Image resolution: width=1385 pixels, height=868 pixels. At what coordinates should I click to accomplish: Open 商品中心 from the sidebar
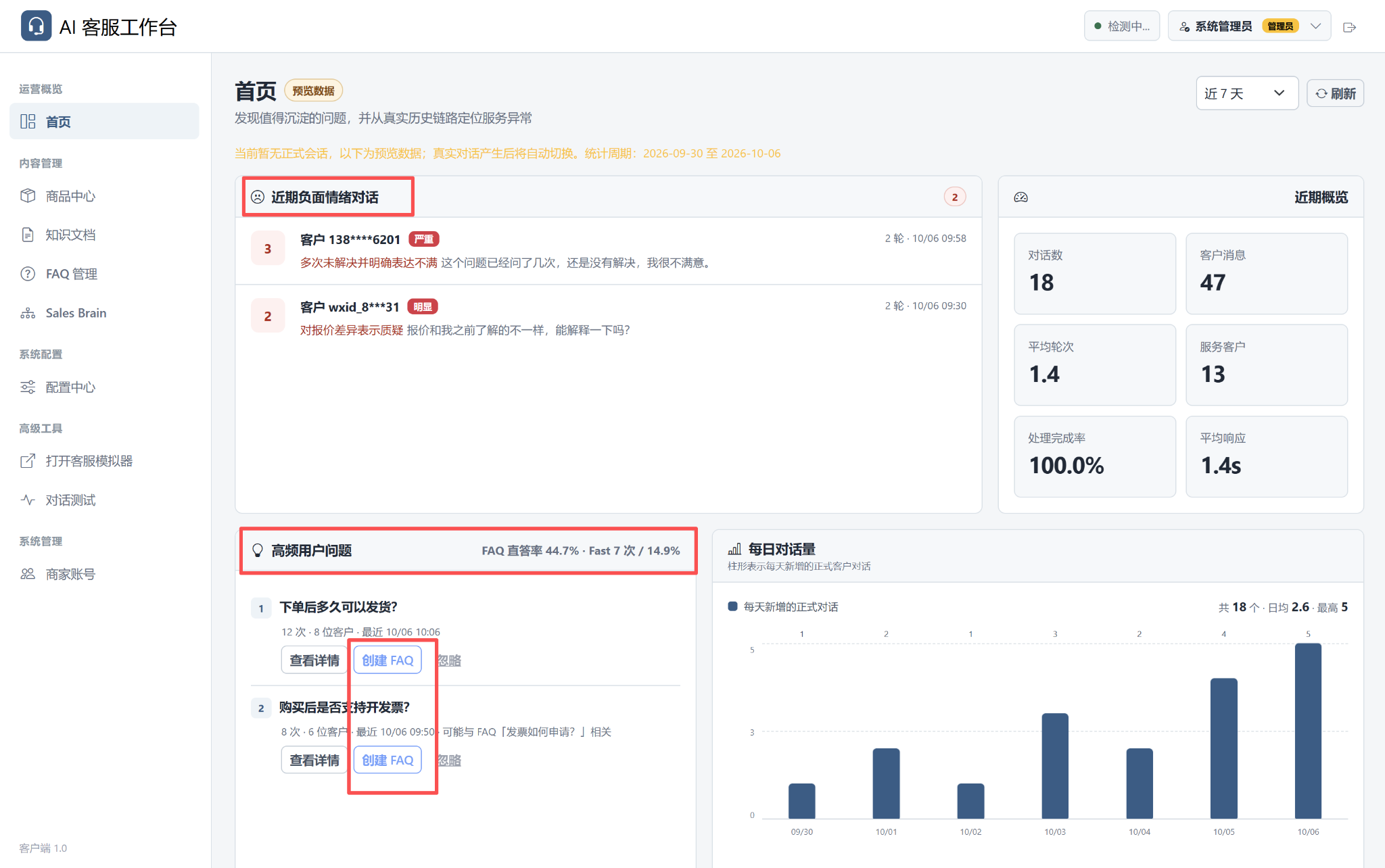[x=104, y=196]
